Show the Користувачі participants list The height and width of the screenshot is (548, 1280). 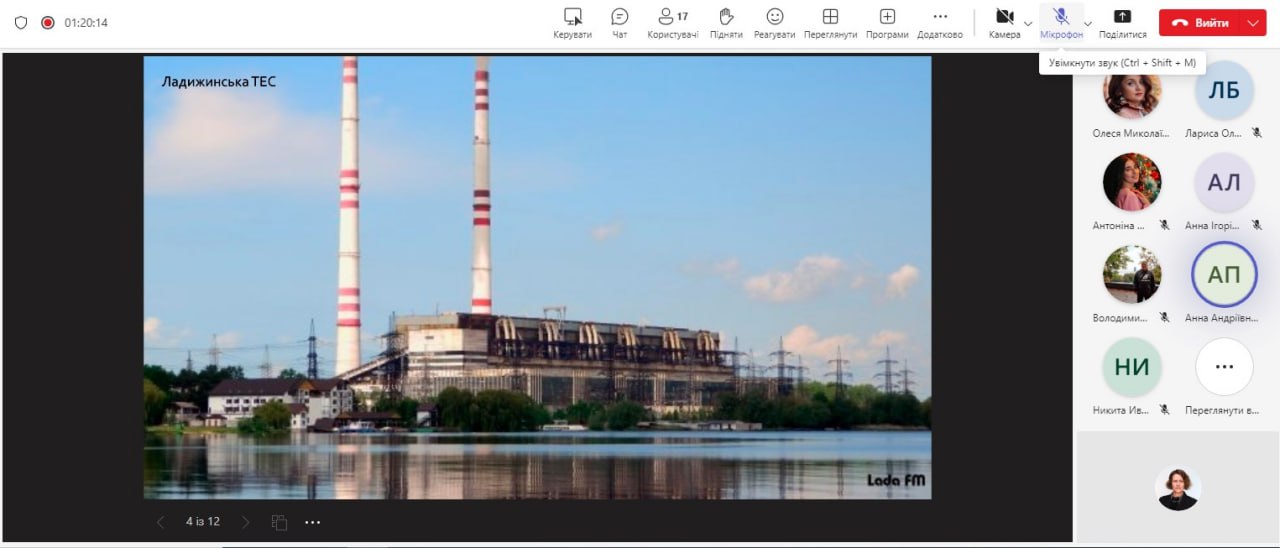point(672,23)
